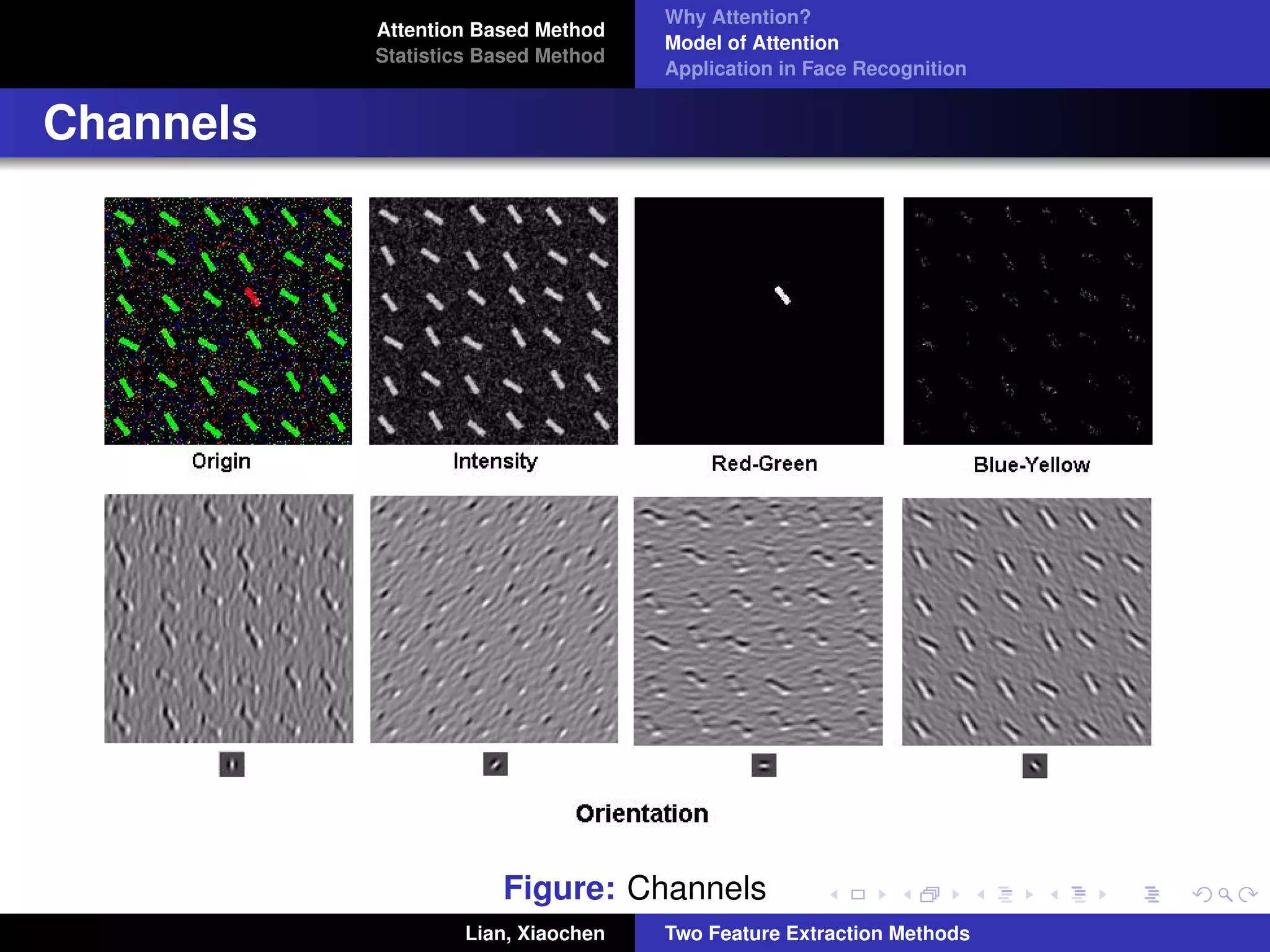Click the Two Feature Extraction Methods title
Screen dimensions: 1270x952
point(817,933)
